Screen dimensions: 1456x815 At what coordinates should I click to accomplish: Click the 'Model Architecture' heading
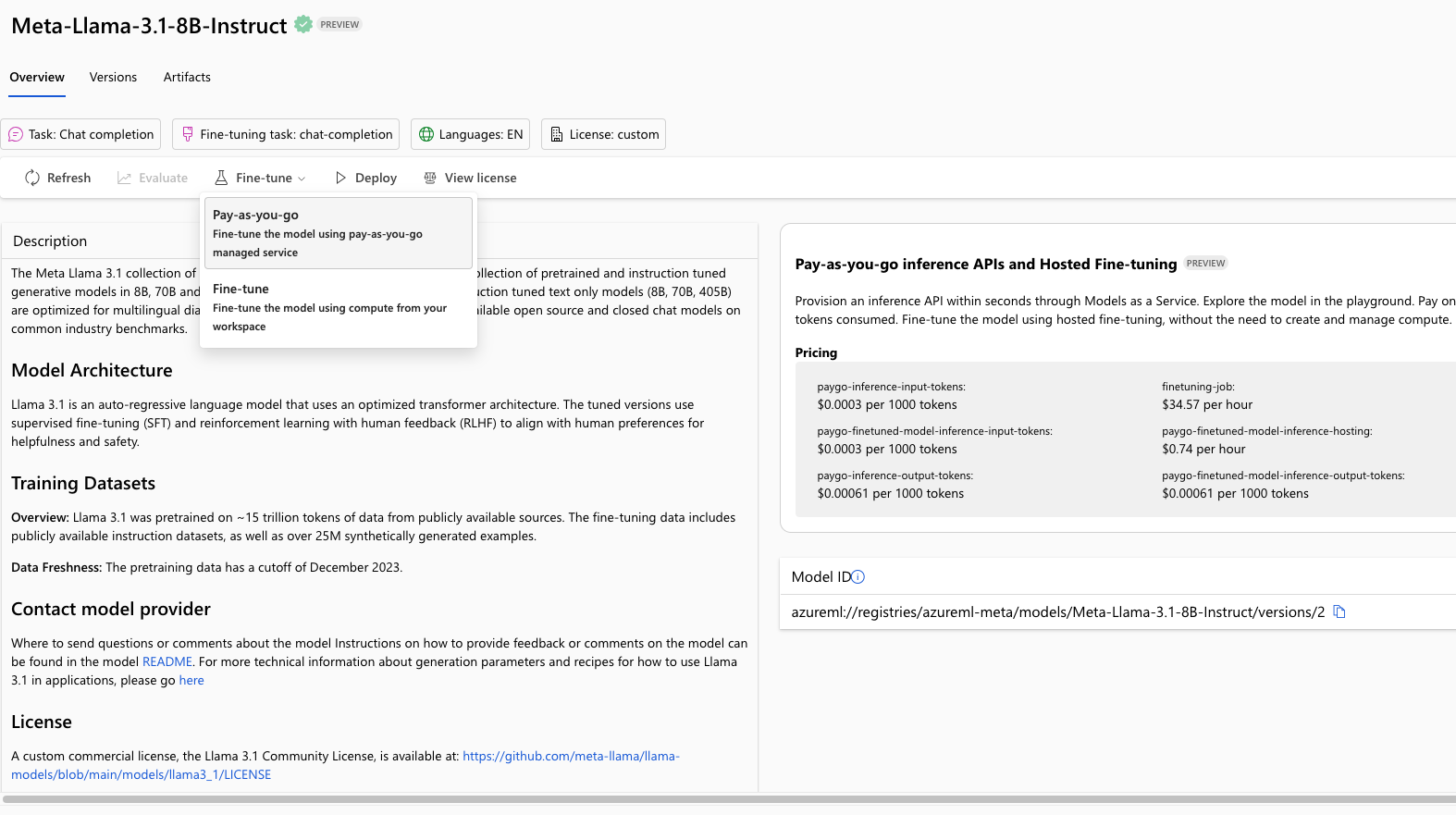coord(92,370)
